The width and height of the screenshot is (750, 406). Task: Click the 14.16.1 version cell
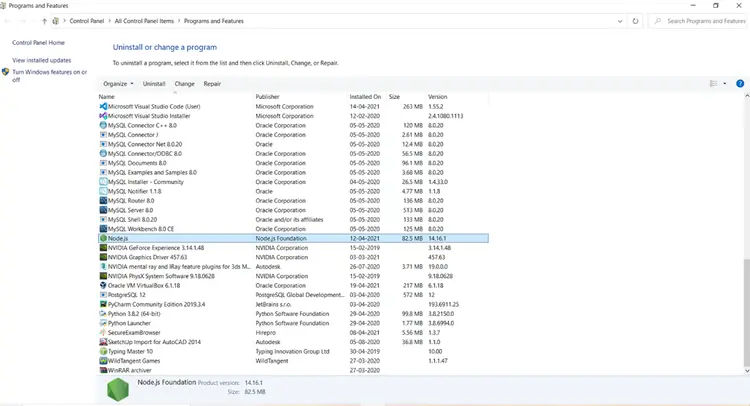tap(437, 239)
